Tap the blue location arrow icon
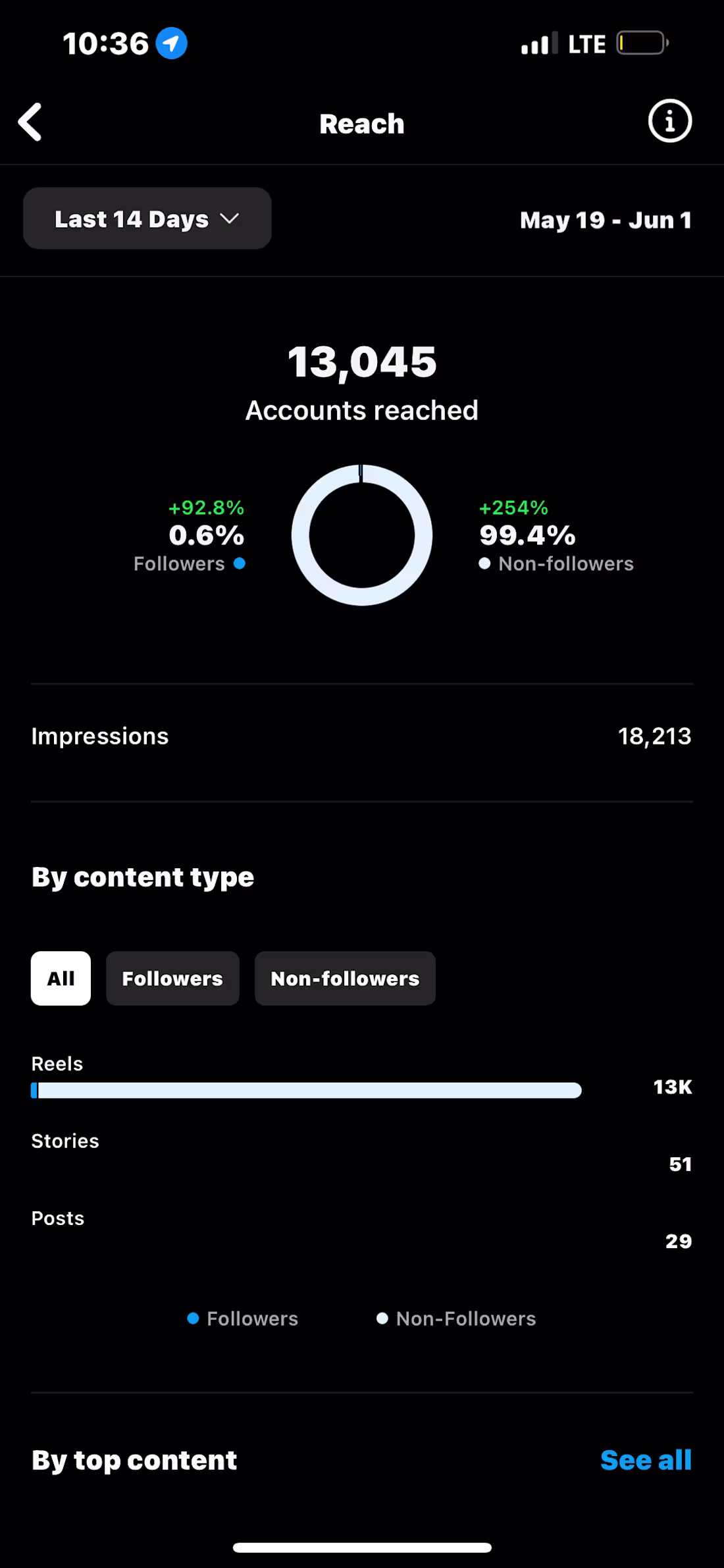Viewport: 724px width, 1568px height. tap(172, 43)
